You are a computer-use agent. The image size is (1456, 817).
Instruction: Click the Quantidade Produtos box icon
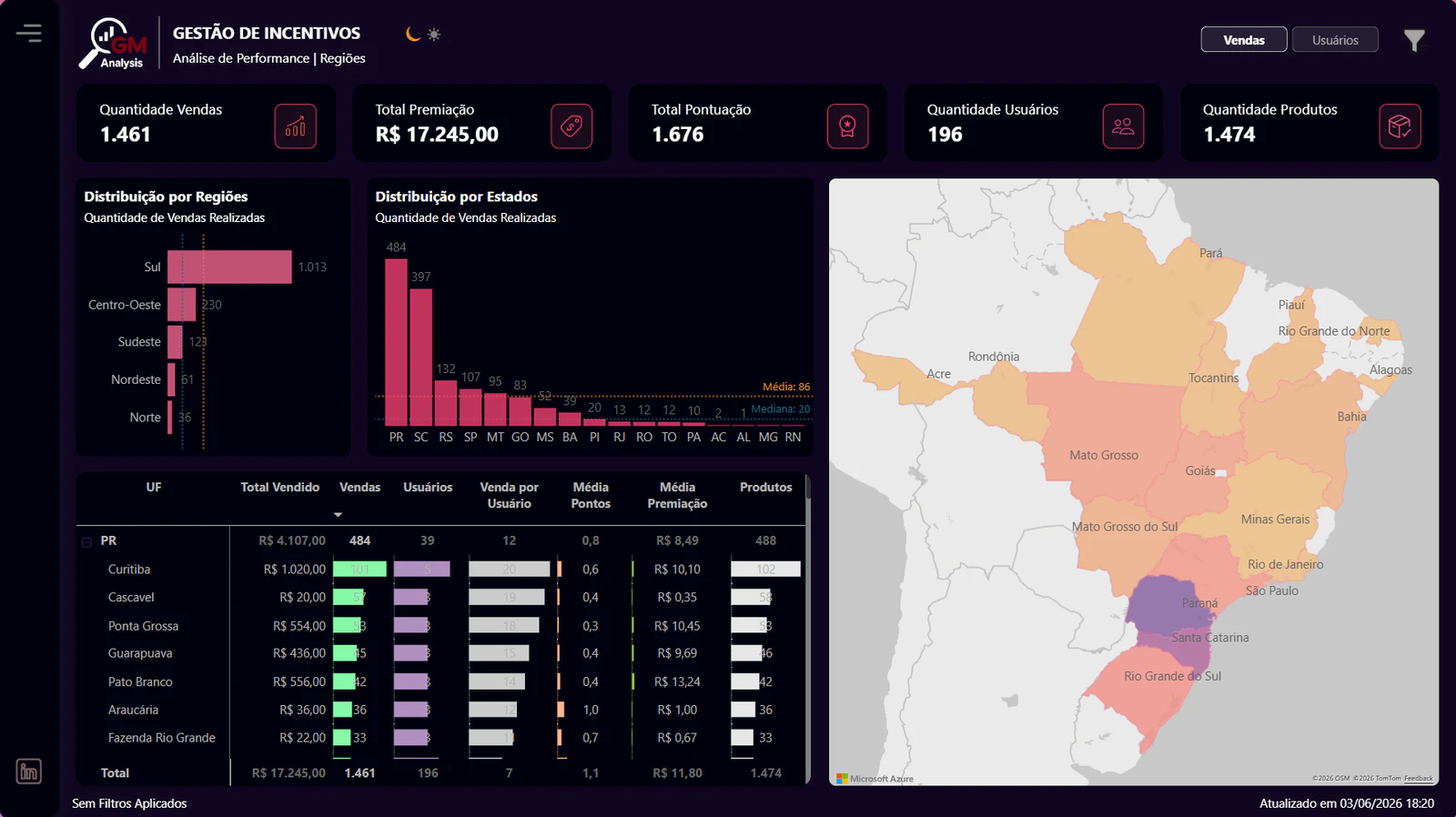pyautogui.click(x=1400, y=126)
